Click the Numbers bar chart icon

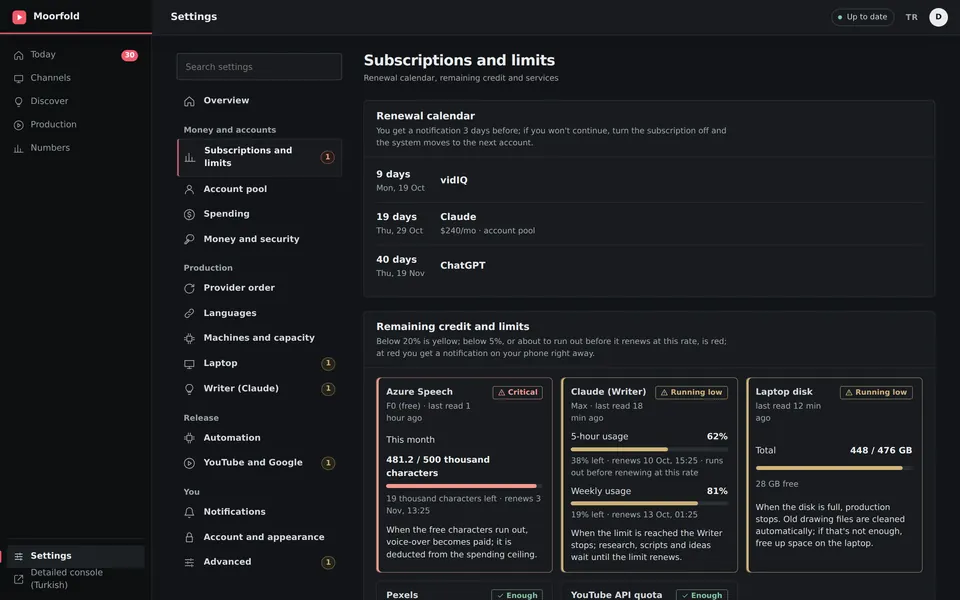(x=18, y=148)
